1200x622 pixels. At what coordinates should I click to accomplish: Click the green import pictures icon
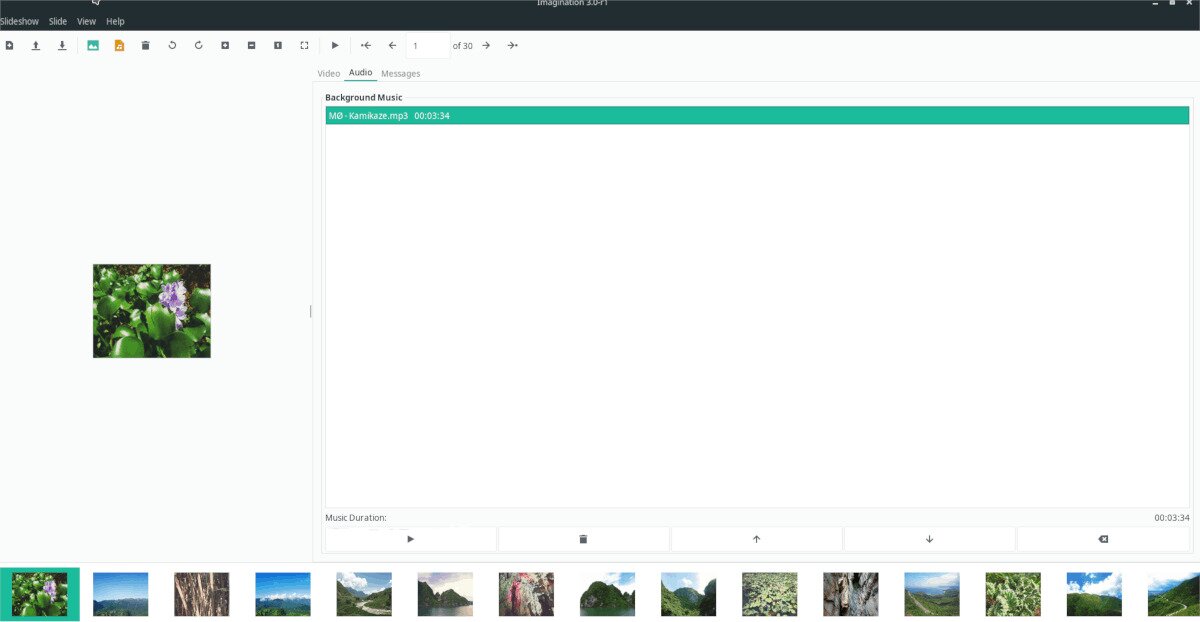[93, 45]
